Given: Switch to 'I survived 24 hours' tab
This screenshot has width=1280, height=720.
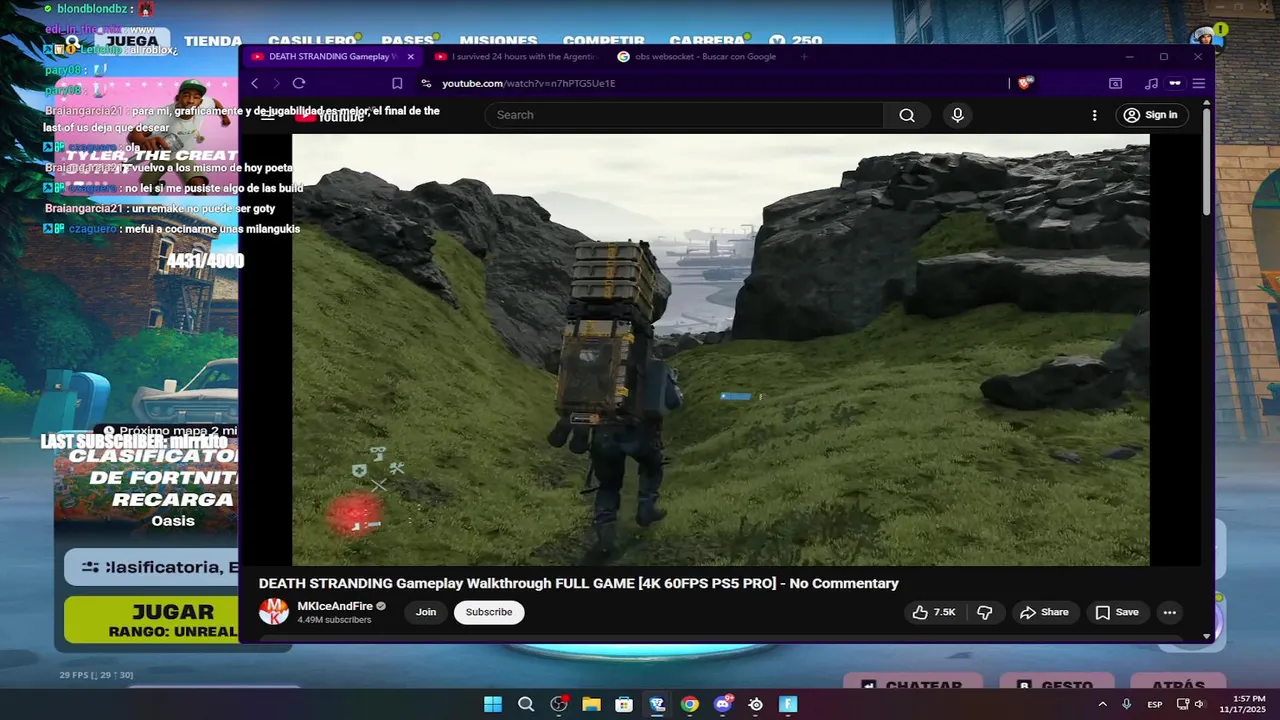Looking at the screenshot, I should click(x=516, y=57).
